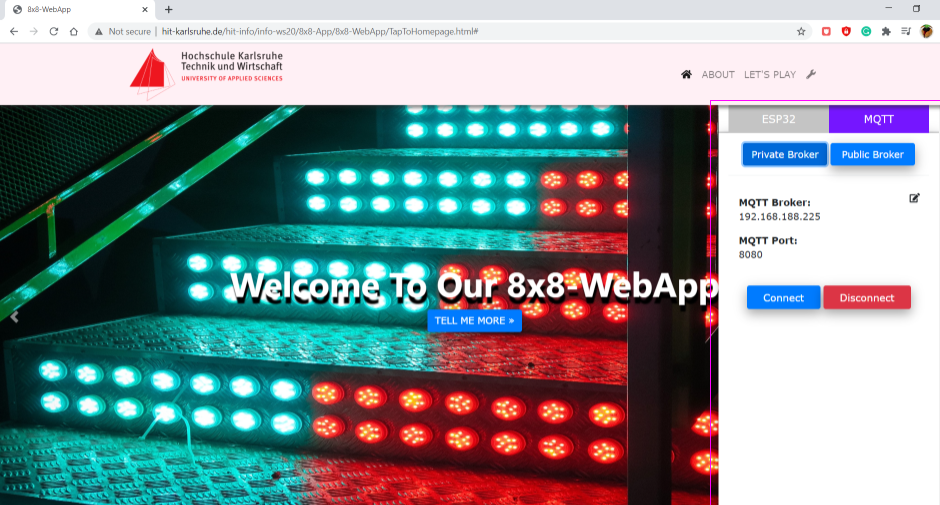Bookmark this page with the star icon
Viewport: 940px width, 505px height.
point(801,32)
